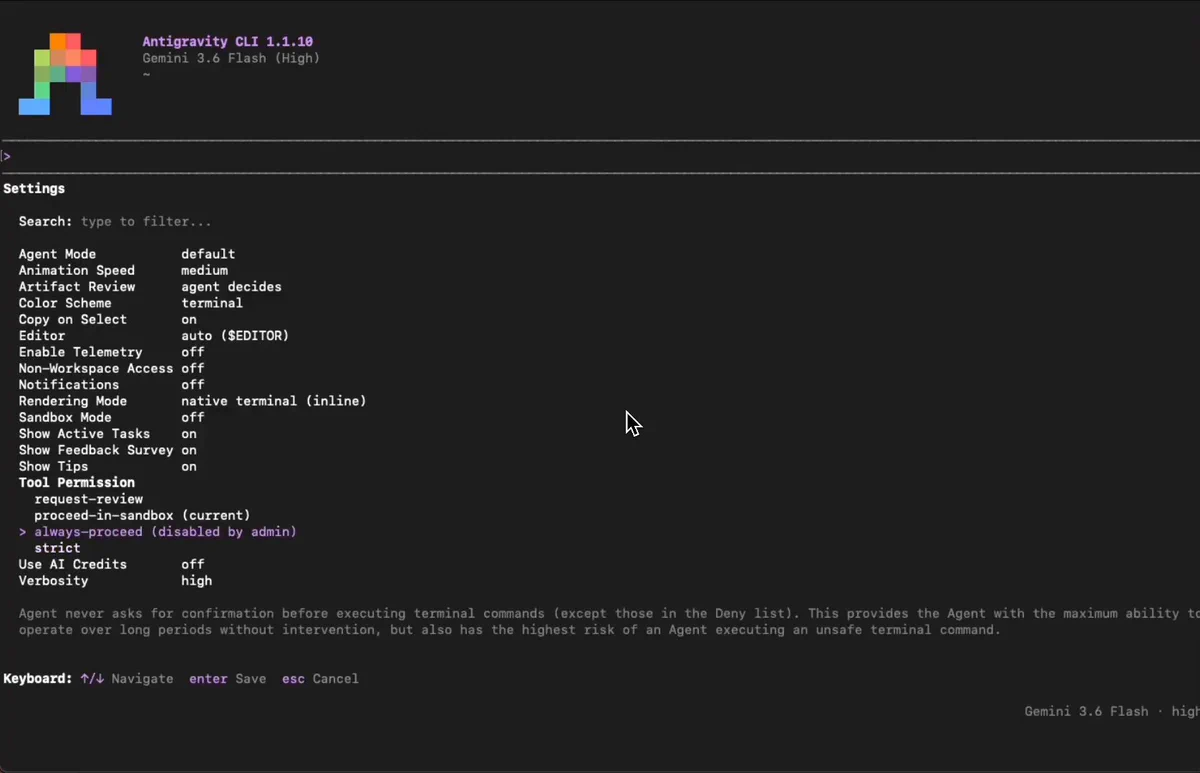The height and width of the screenshot is (773, 1200).
Task: Click the Keyboard: label
Action: pyautogui.click(x=38, y=679)
